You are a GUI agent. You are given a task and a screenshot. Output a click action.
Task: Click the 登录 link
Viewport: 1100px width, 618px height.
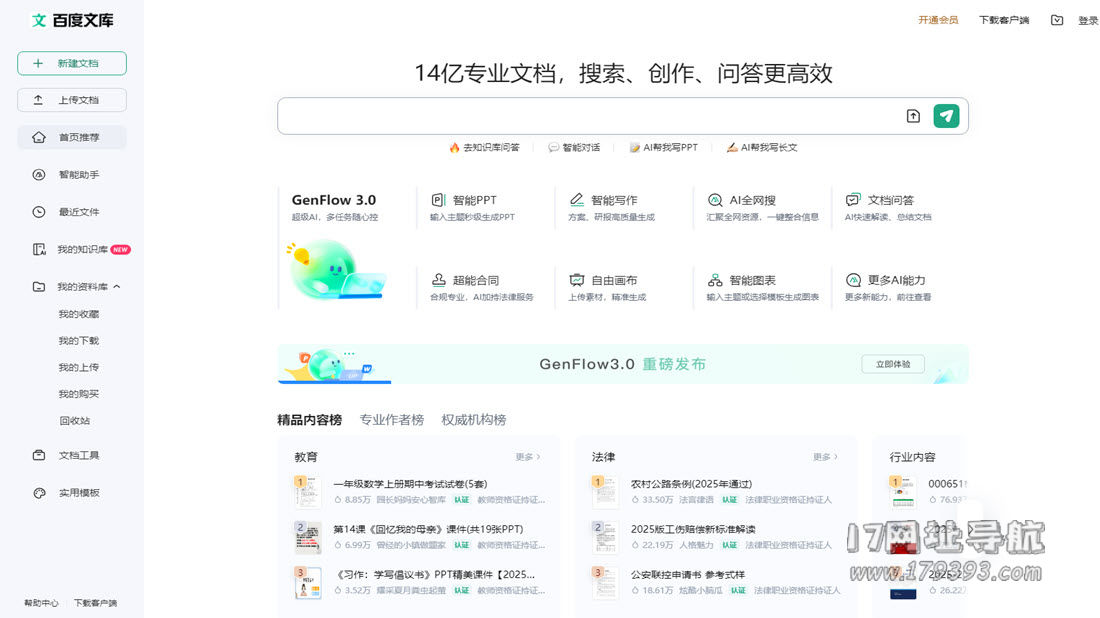[1087, 20]
